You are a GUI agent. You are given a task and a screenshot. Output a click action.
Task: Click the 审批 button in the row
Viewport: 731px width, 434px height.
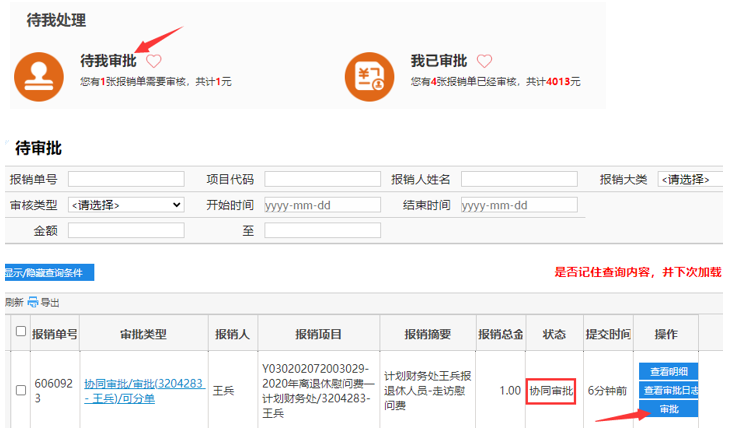point(668,409)
